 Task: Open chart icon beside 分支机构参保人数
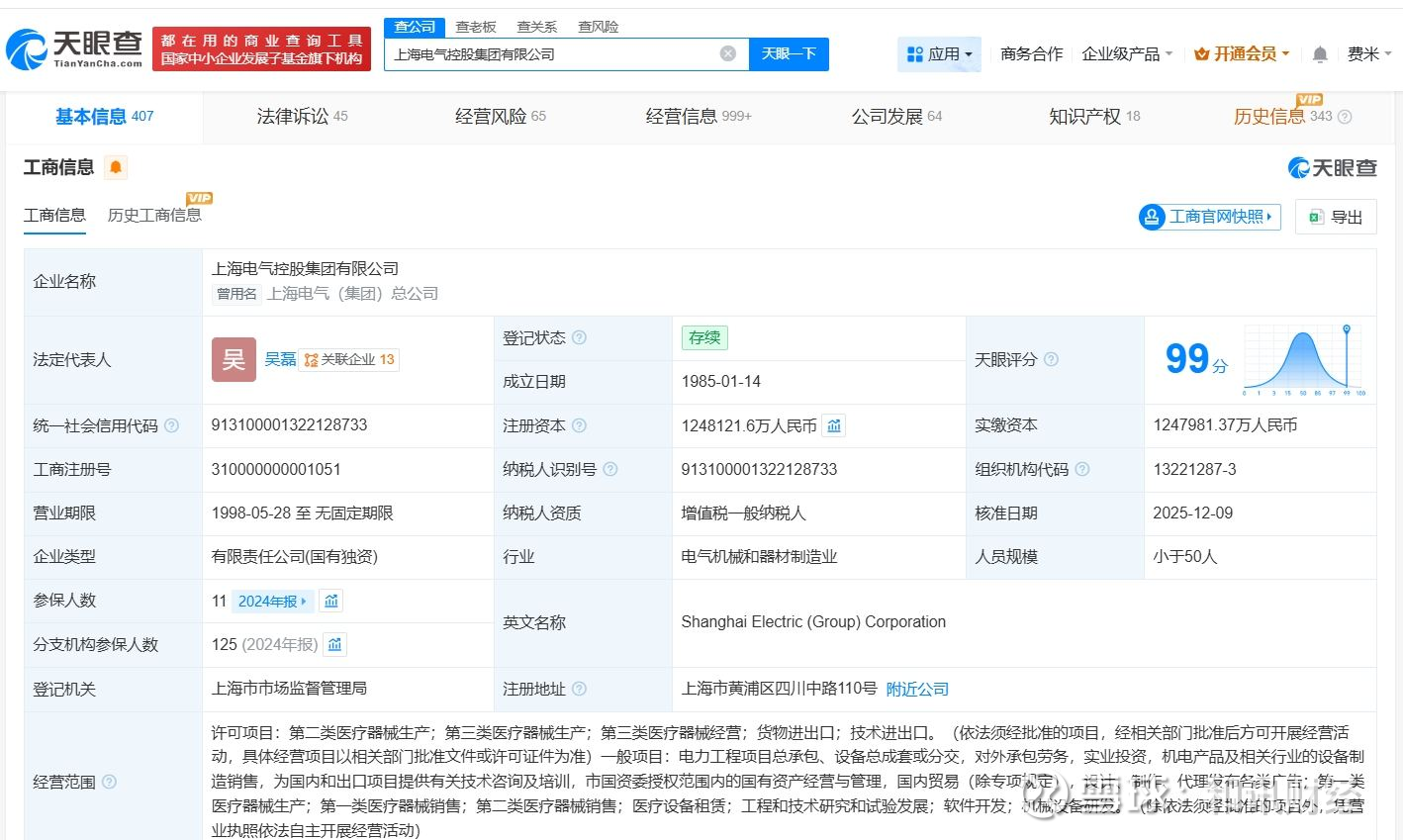[335, 645]
